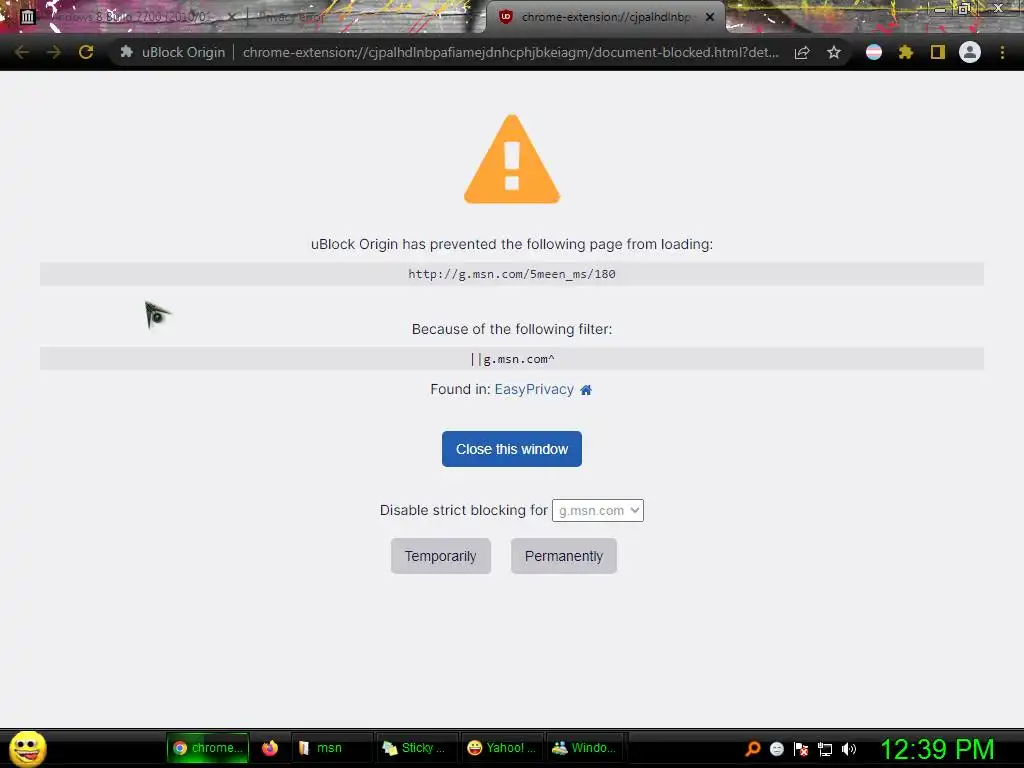The width and height of the screenshot is (1024, 768).
Task: Open the Chrome three-dot menu
Action: (1002, 52)
